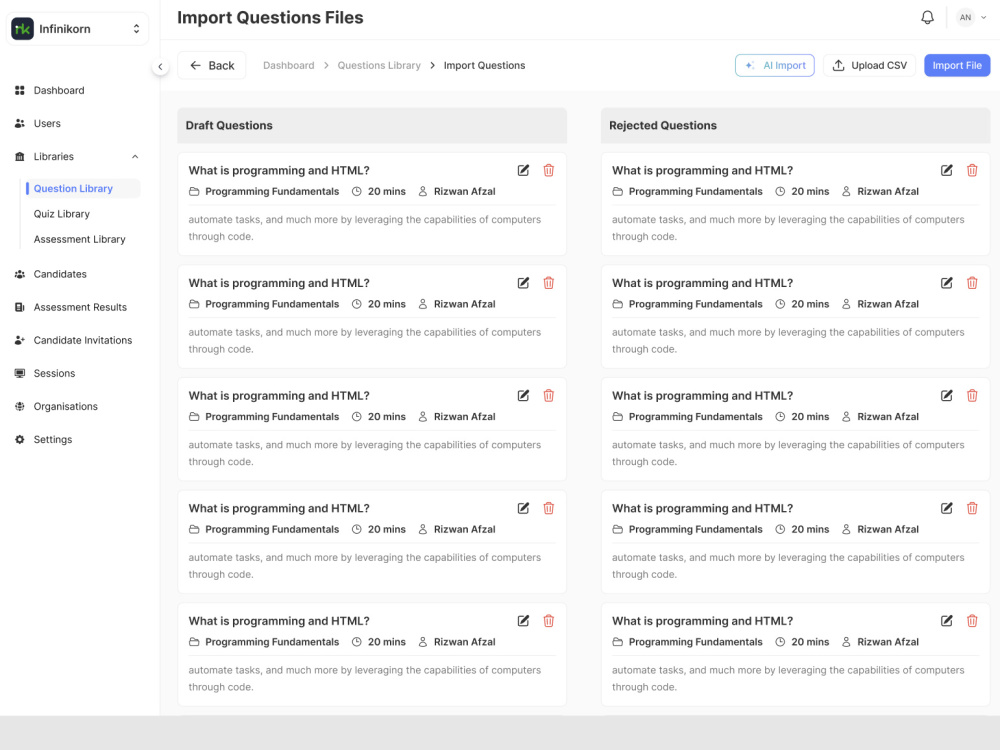This screenshot has height=750, width=1000.
Task: Delete the fifth Rejected Questions card
Action: 972,621
